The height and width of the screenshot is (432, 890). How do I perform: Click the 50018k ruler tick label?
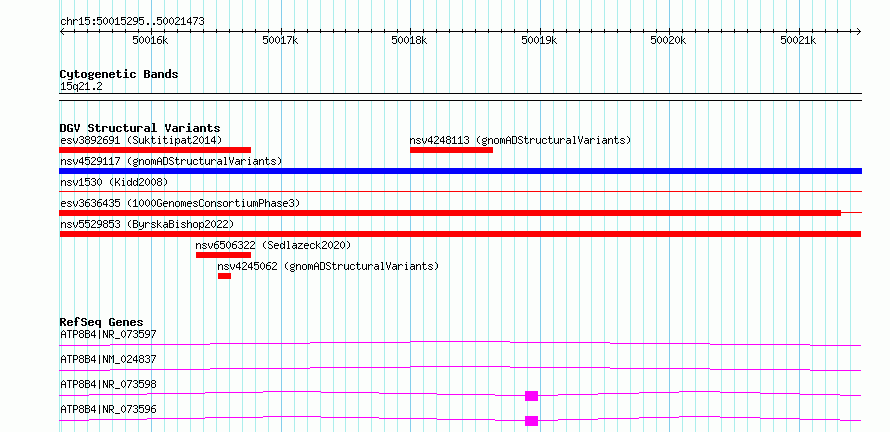coord(410,40)
